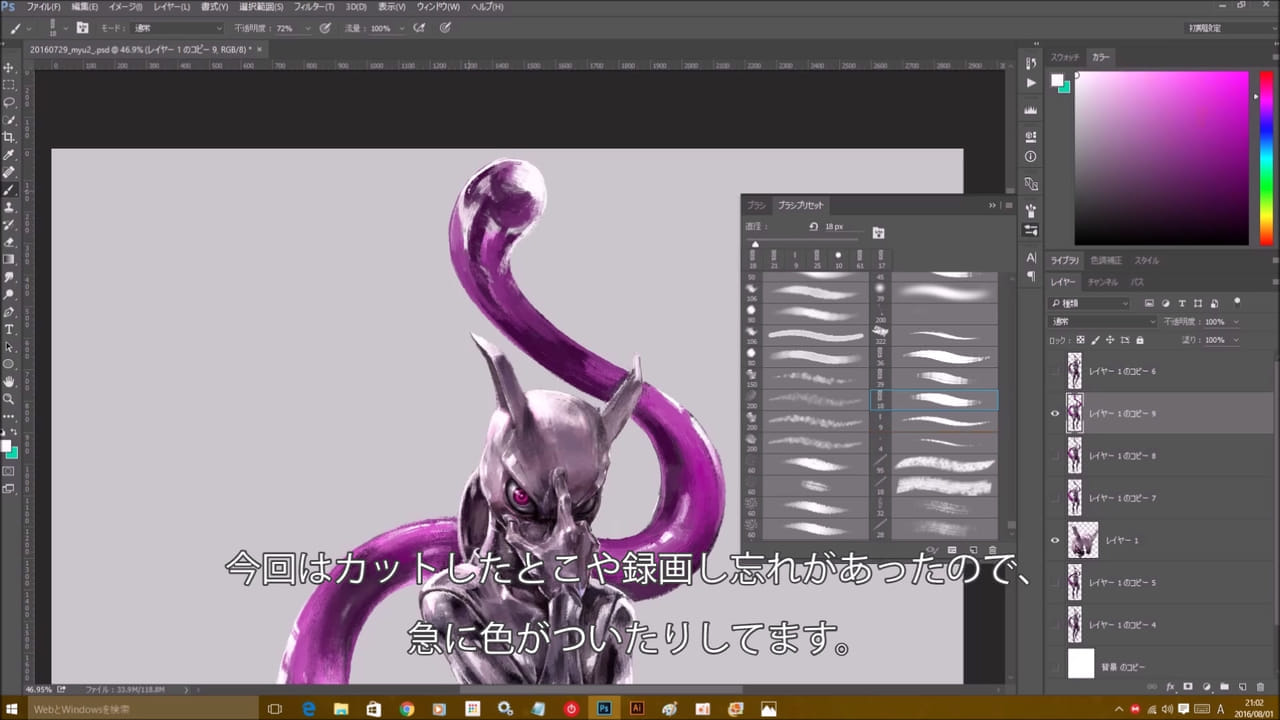This screenshot has height=720, width=1280.
Task: Hide the レイヤー 1 layer
Action: 1054,540
